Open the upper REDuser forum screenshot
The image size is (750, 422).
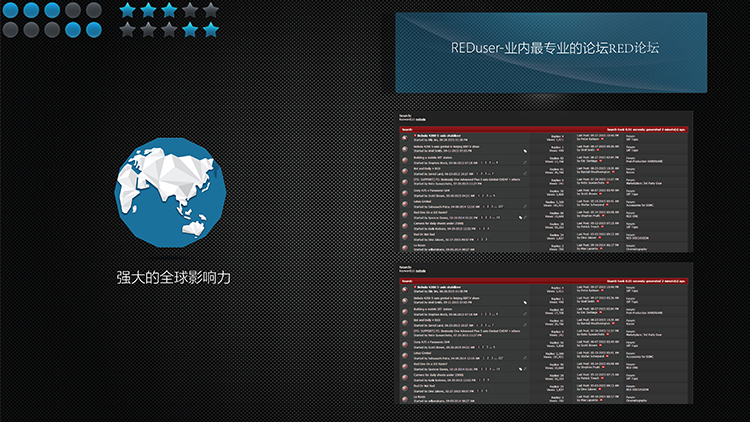(x=544, y=182)
